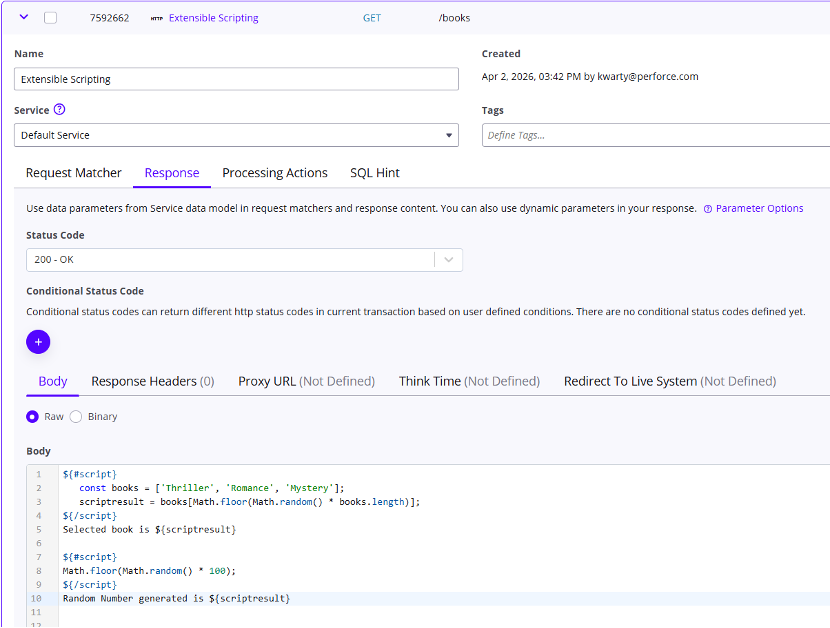Open the SQL Hint tab
The image size is (830, 628).
pos(375,173)
